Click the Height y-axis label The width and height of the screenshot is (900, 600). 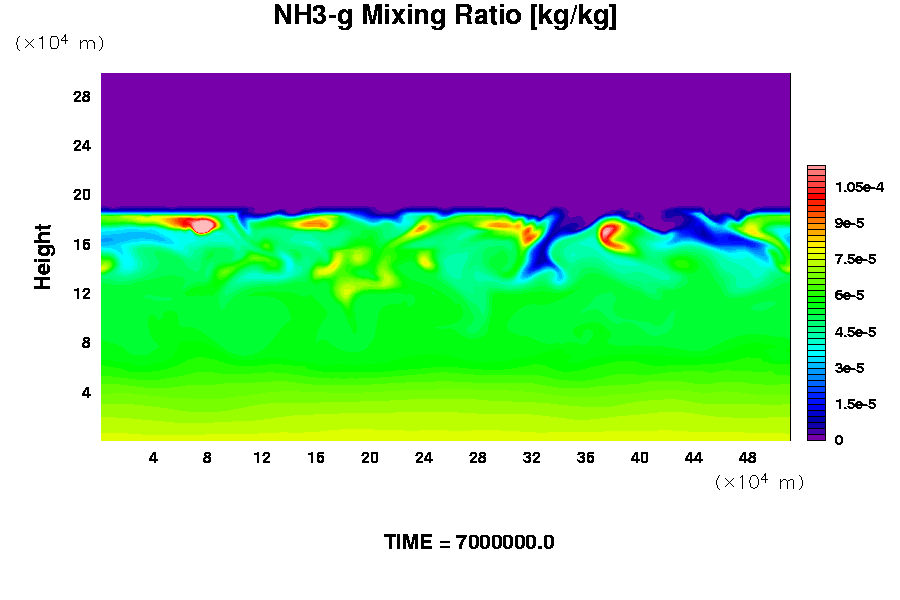[x=43, y=256]
